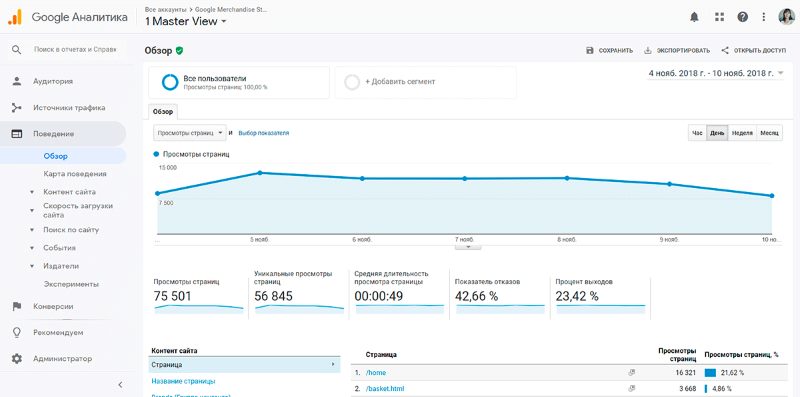Select the День time granularity
The height and width of the screenshot is (397, 800).
(x=717, y=133)
